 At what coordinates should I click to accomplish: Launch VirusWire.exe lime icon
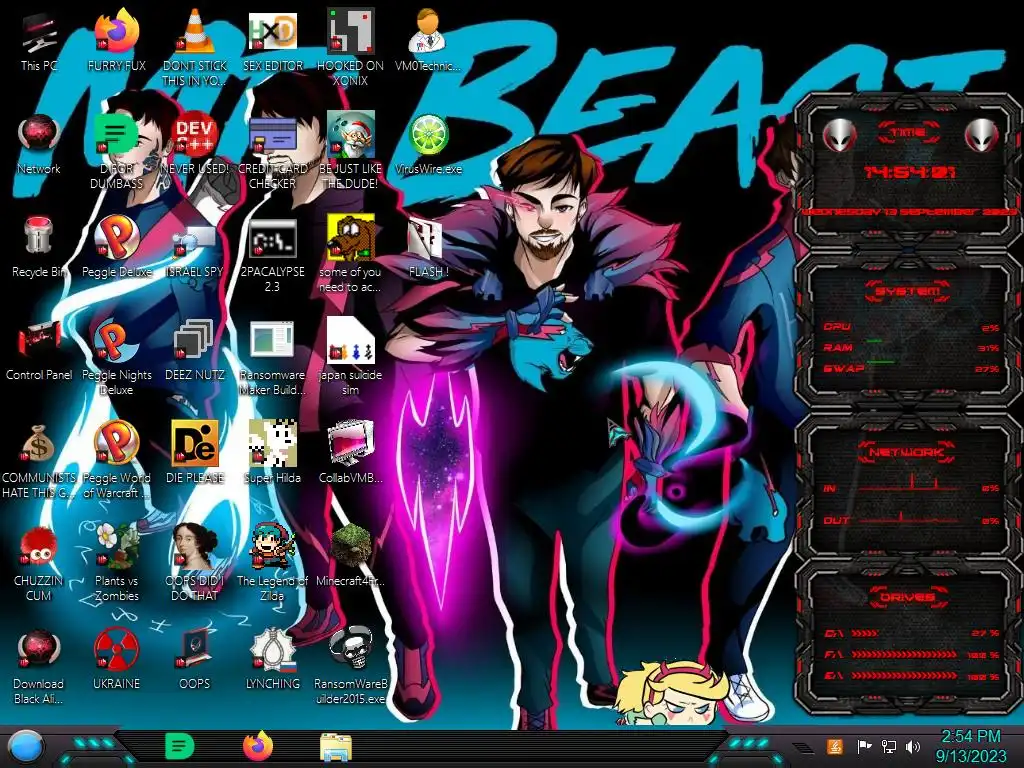pyautogui.click(x=428, y=145)
